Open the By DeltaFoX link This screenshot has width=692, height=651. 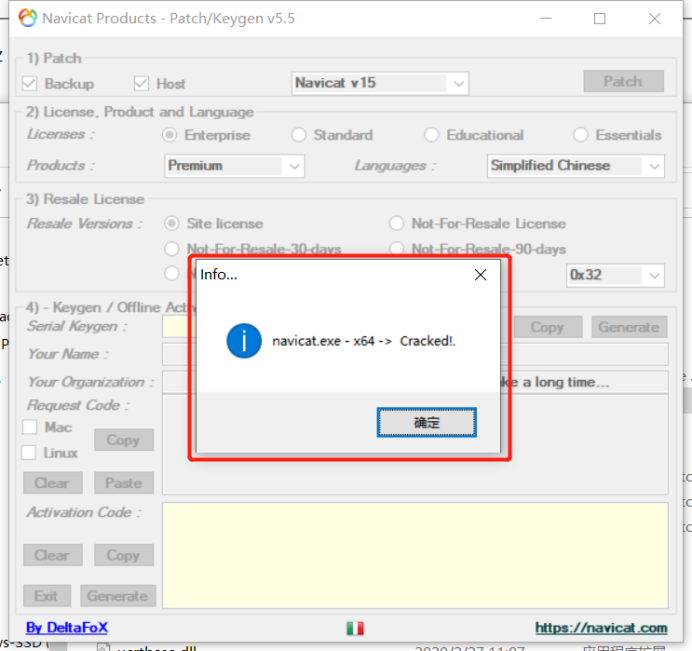(x=67, y=627)
